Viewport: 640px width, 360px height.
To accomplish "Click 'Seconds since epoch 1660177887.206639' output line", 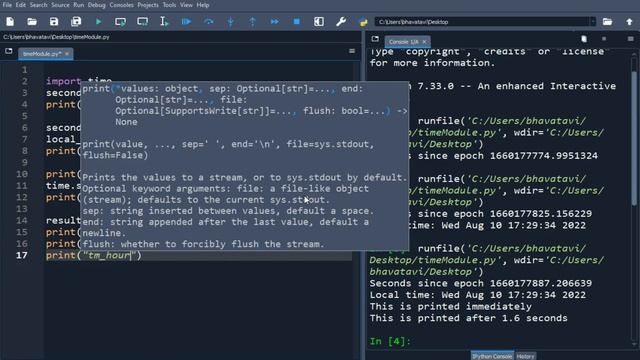I will pyautogui.click(x=481, y=283).
